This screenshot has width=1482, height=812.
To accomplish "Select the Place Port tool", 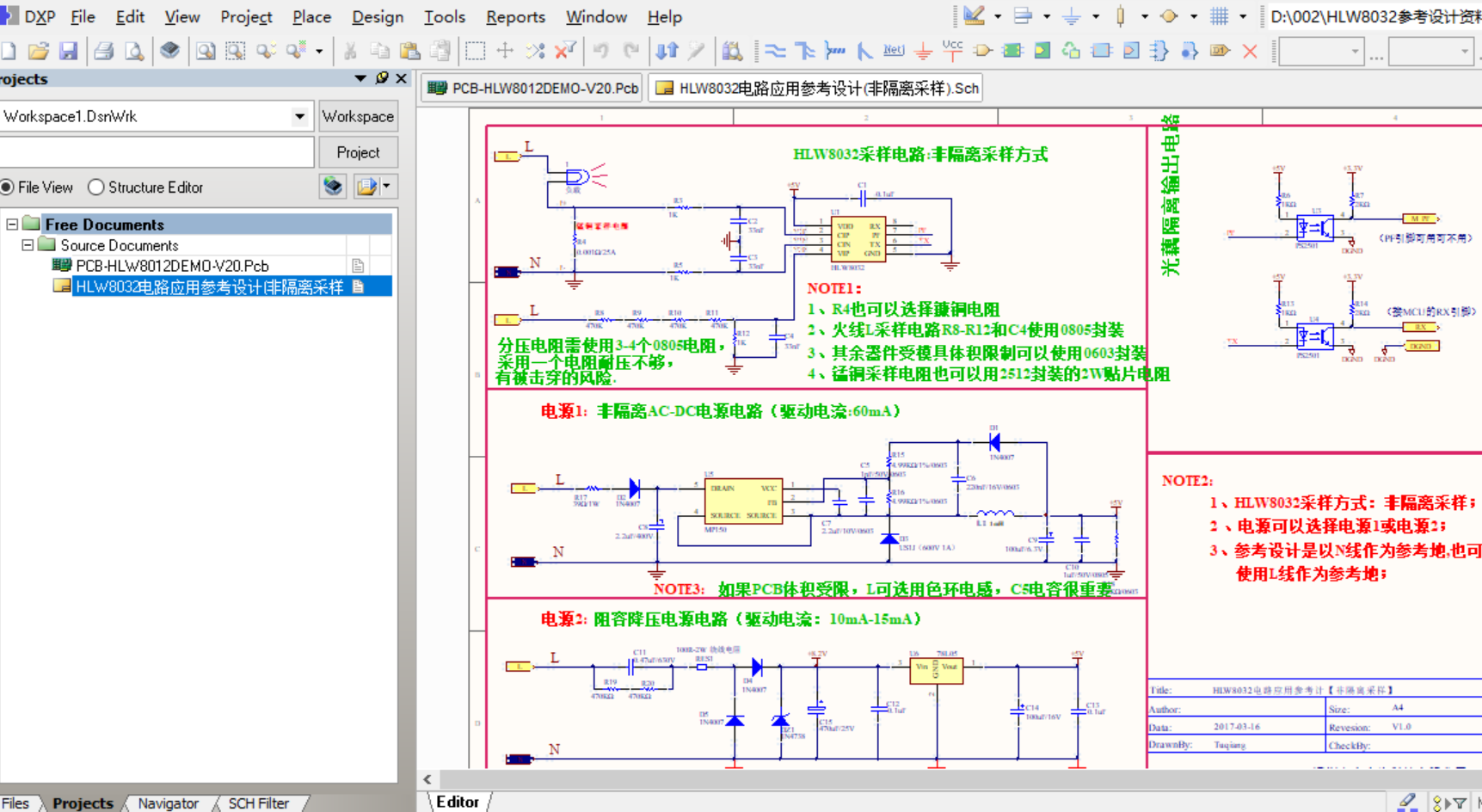I will coord(1220,51).
